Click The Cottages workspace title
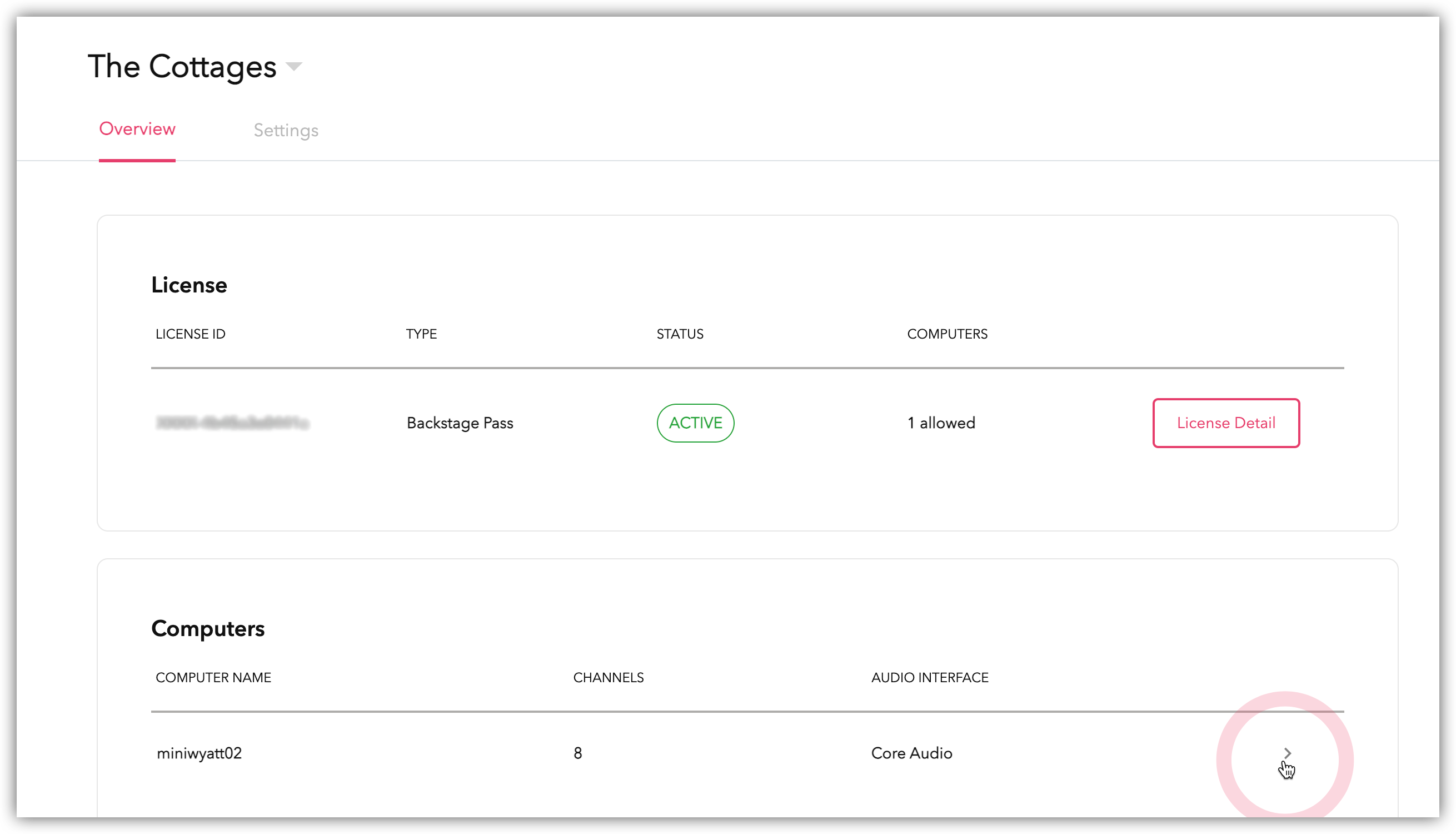 182,67
